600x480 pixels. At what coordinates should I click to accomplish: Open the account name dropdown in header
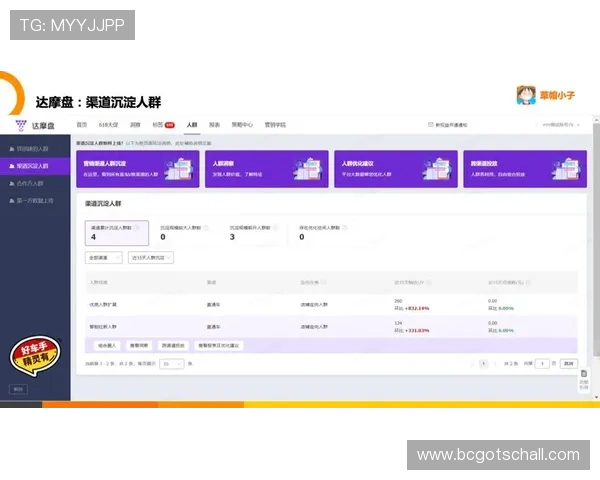coord(561,125)
